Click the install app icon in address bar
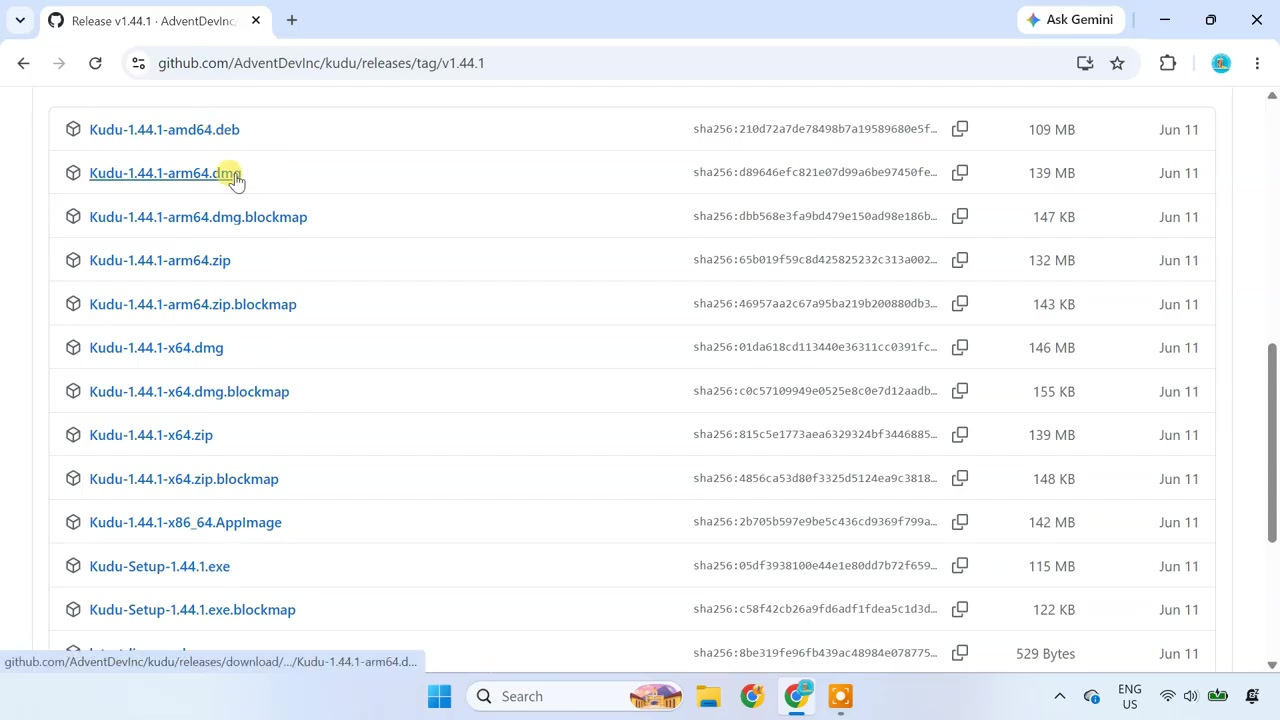The image size is (1280, 720). click(x=1085, y=63)
